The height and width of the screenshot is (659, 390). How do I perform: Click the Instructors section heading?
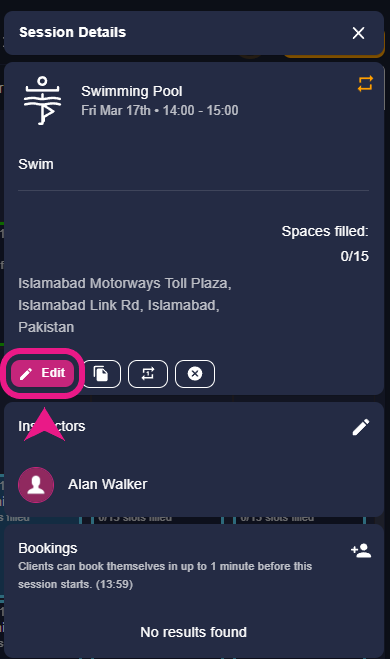52,426
